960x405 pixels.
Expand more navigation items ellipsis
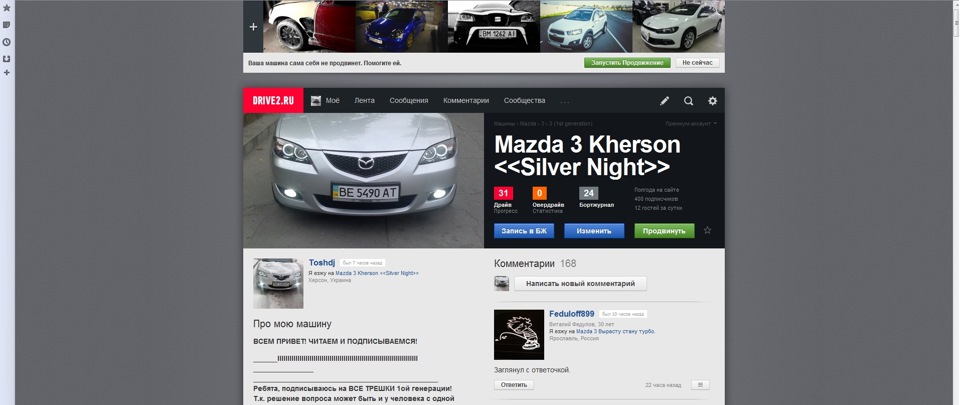564,102
